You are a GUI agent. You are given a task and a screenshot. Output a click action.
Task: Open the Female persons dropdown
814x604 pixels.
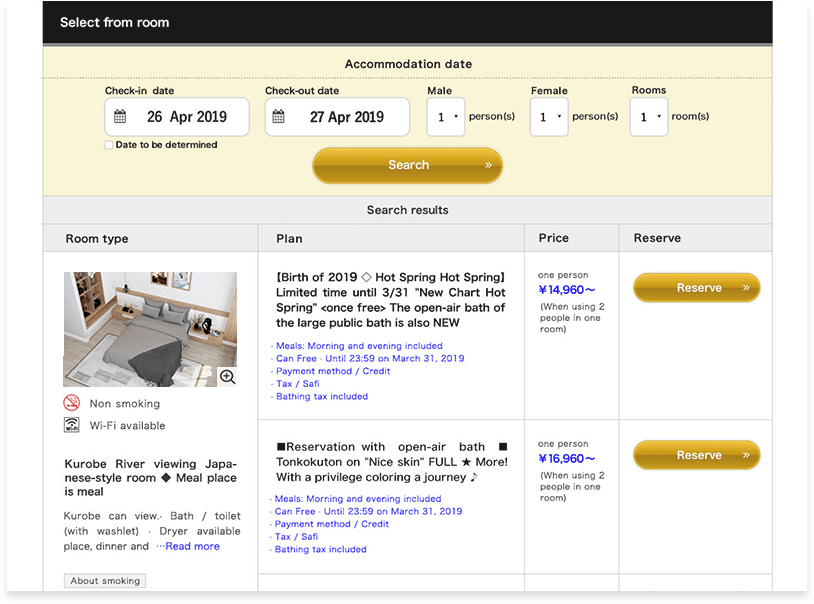(549, 117)
